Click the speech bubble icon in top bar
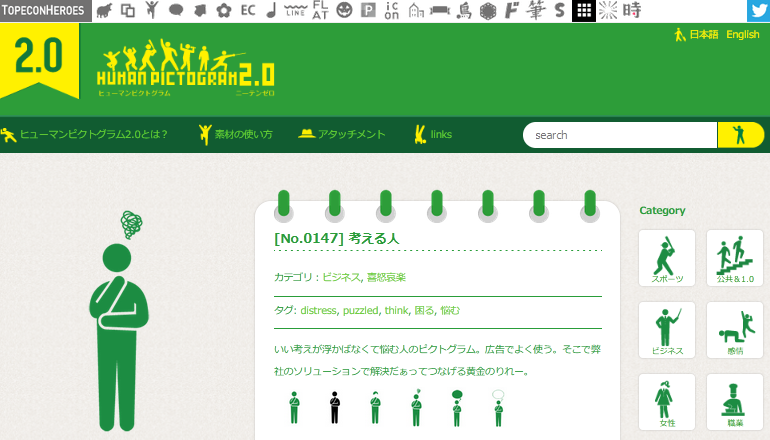The image size is (770, 440). 176,10
